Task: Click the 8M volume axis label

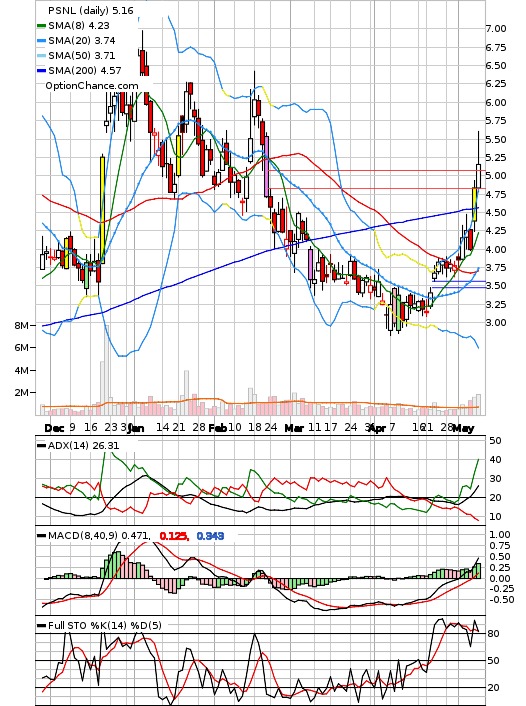Action: click(x=21, y=325)
